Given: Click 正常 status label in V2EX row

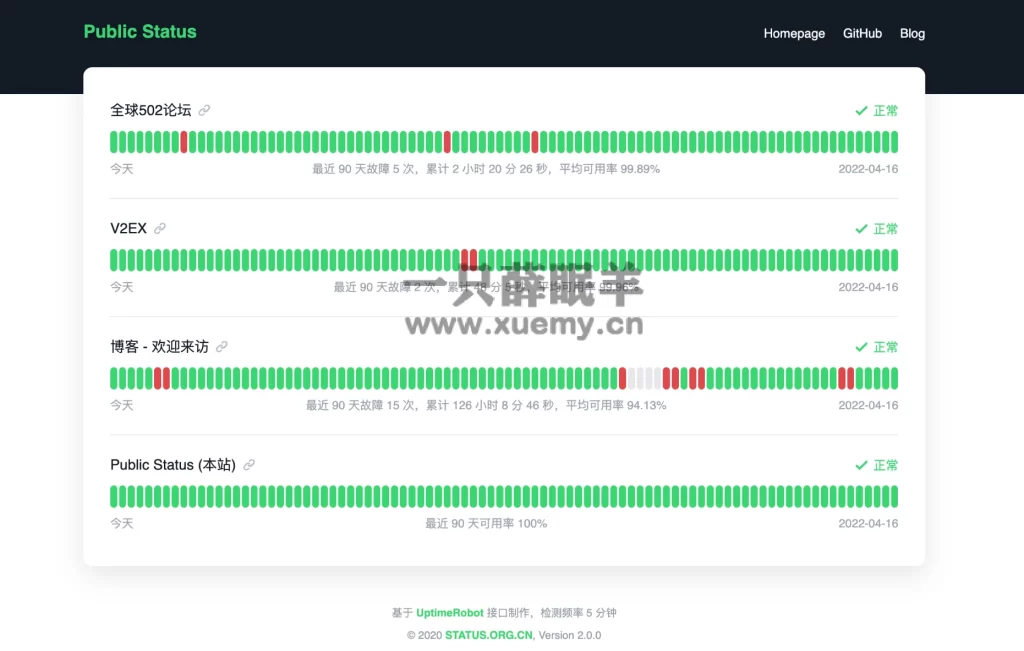Looking at the screenshot, I should click(886, 229).
